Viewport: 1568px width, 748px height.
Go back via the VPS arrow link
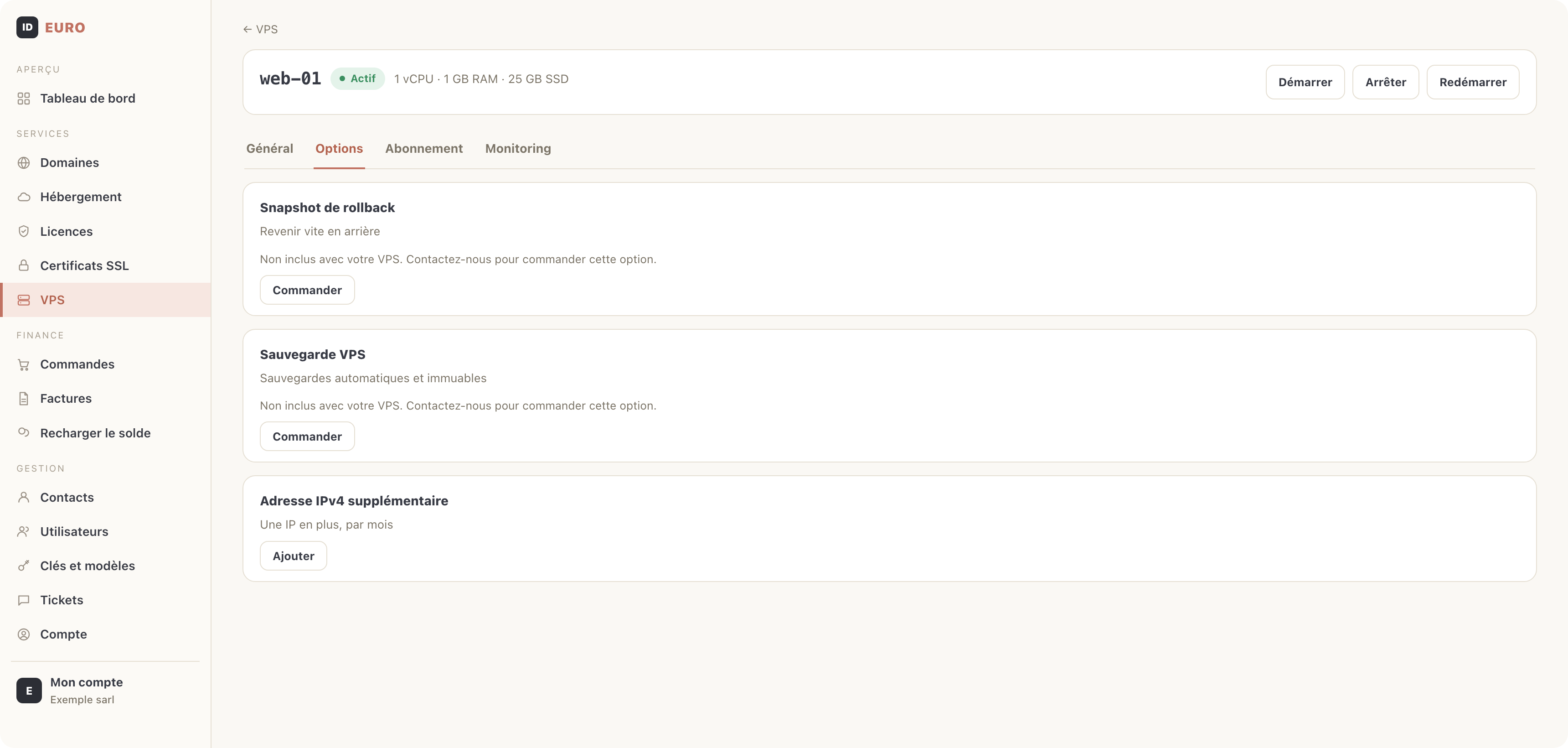pyautogui.click(x=261, y=29)
